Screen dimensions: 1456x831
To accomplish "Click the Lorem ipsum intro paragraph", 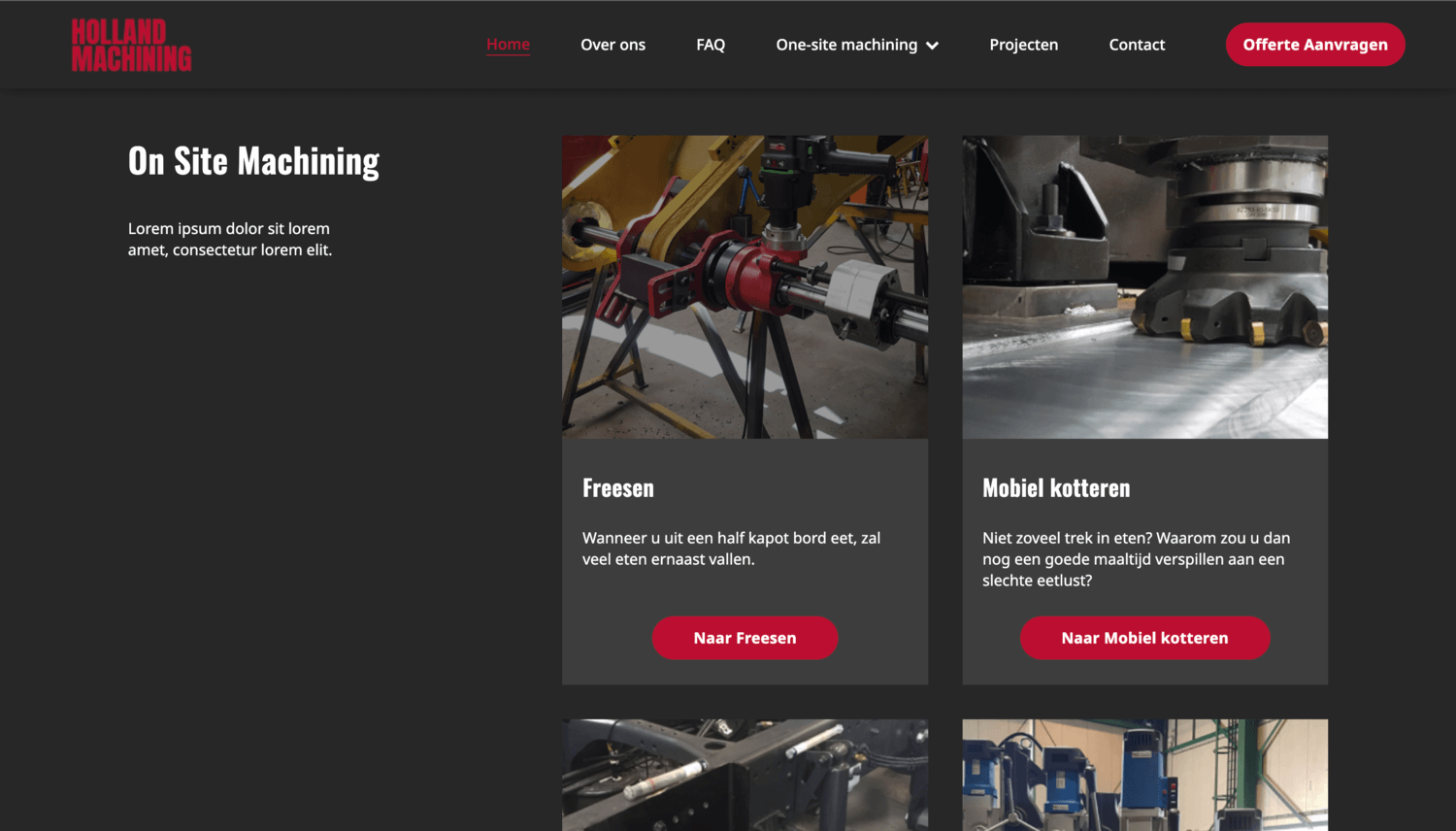I will pos(230,239).
